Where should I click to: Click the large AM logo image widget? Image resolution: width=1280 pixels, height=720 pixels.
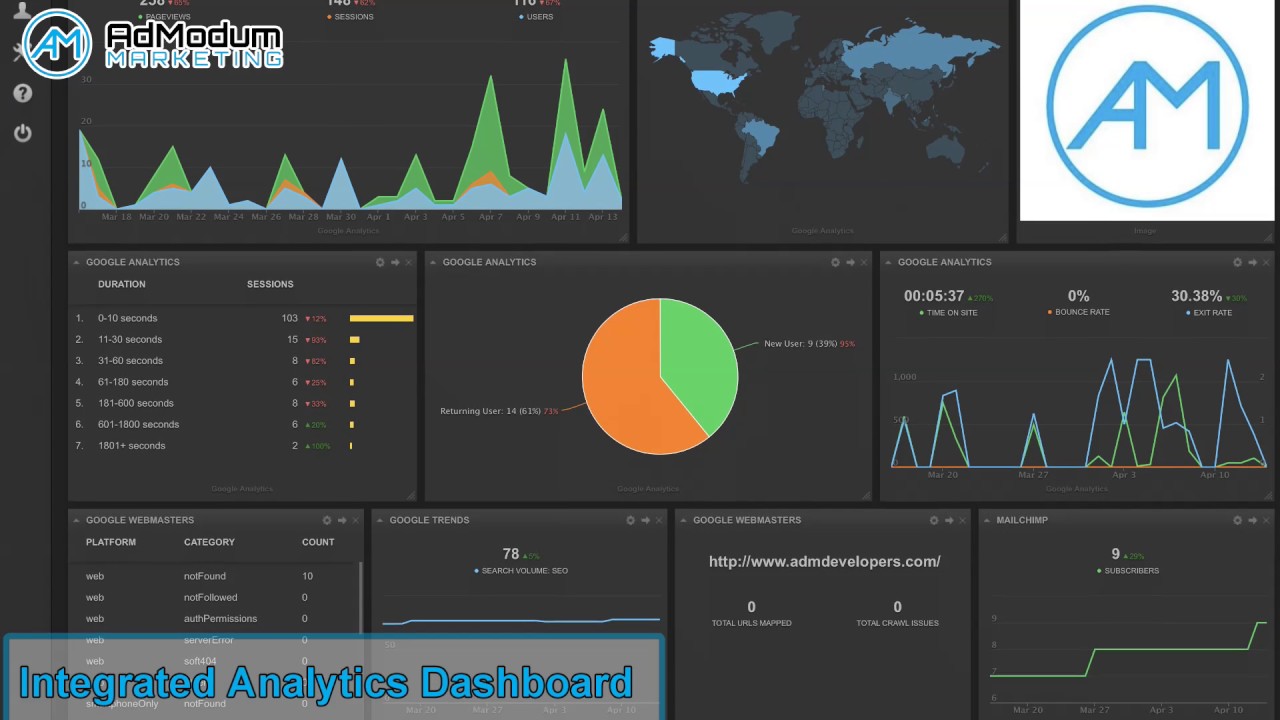pyautogui.click(x=1147, y=109)
